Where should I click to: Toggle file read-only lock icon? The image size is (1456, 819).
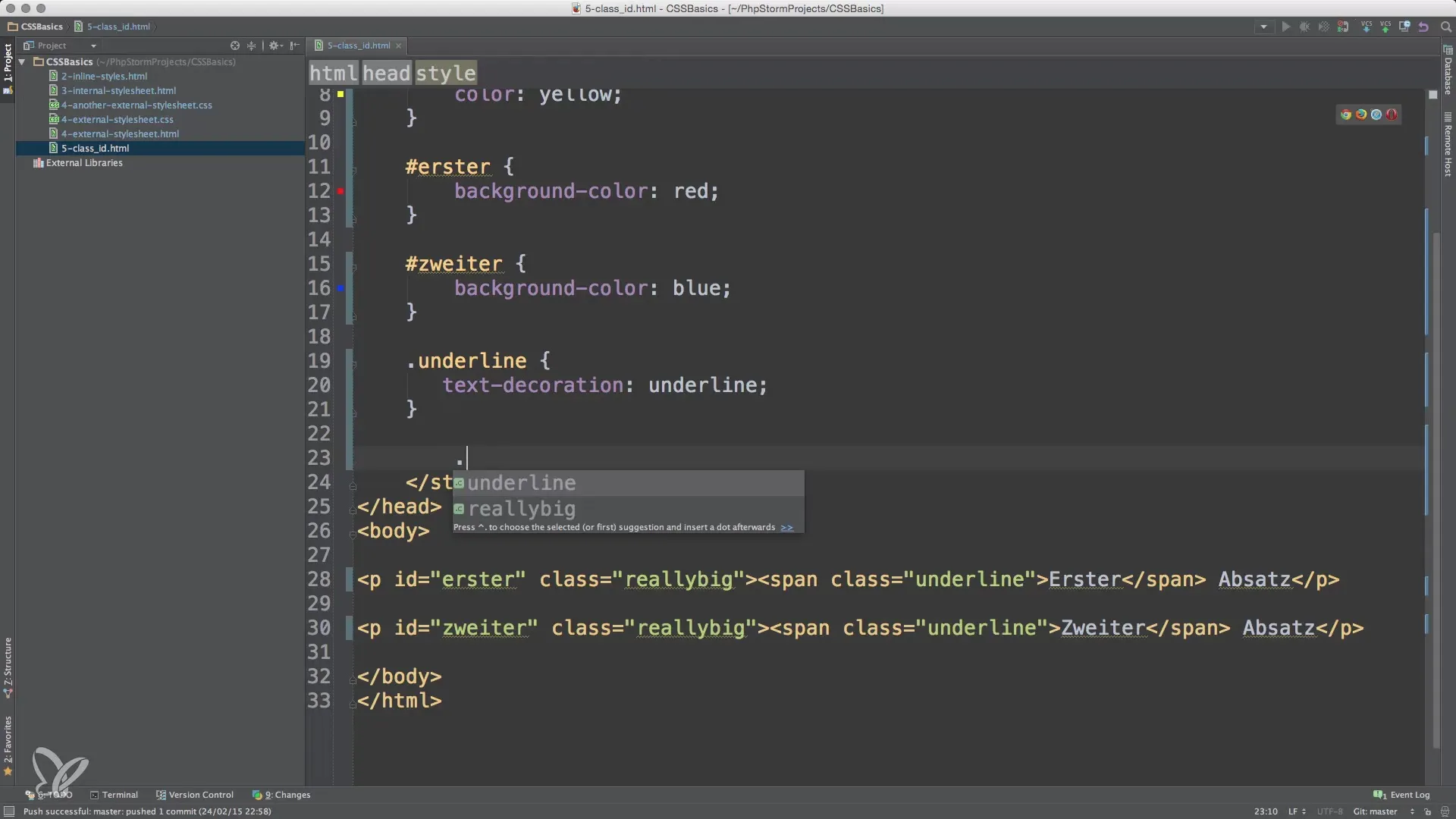coord(1428,811)
